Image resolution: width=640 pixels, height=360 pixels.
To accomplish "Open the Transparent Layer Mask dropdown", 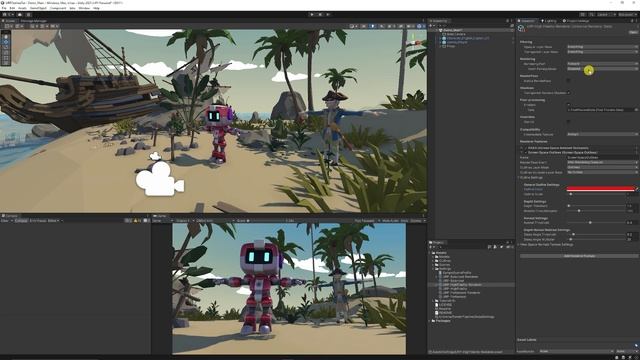I will pos(602,52).
